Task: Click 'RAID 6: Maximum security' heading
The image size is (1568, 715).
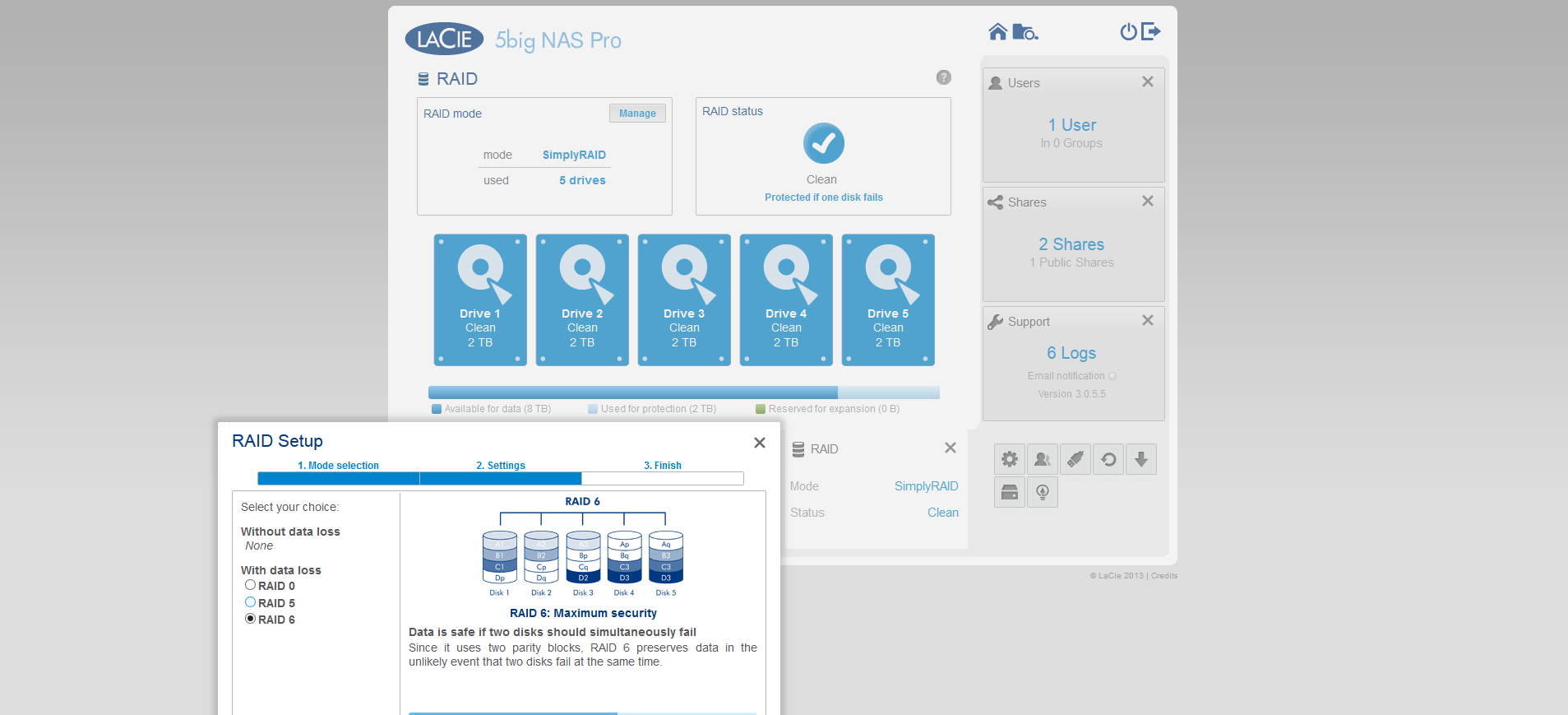Action: click(583, 613)
